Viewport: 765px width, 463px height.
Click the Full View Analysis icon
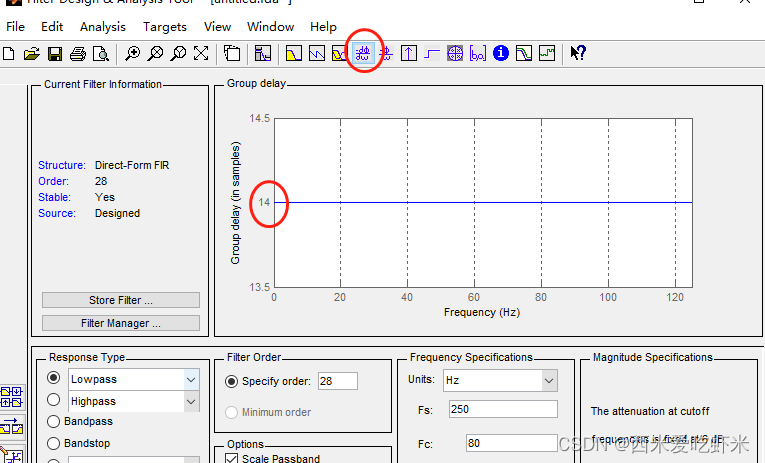pyautogui.click(x=232, y=53)
